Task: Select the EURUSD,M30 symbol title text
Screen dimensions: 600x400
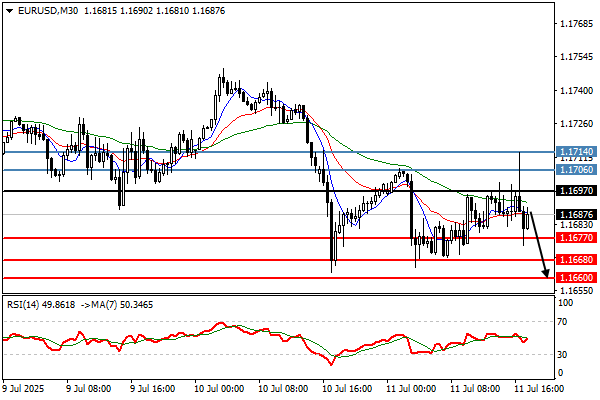Action: click(x=48, y=11)
